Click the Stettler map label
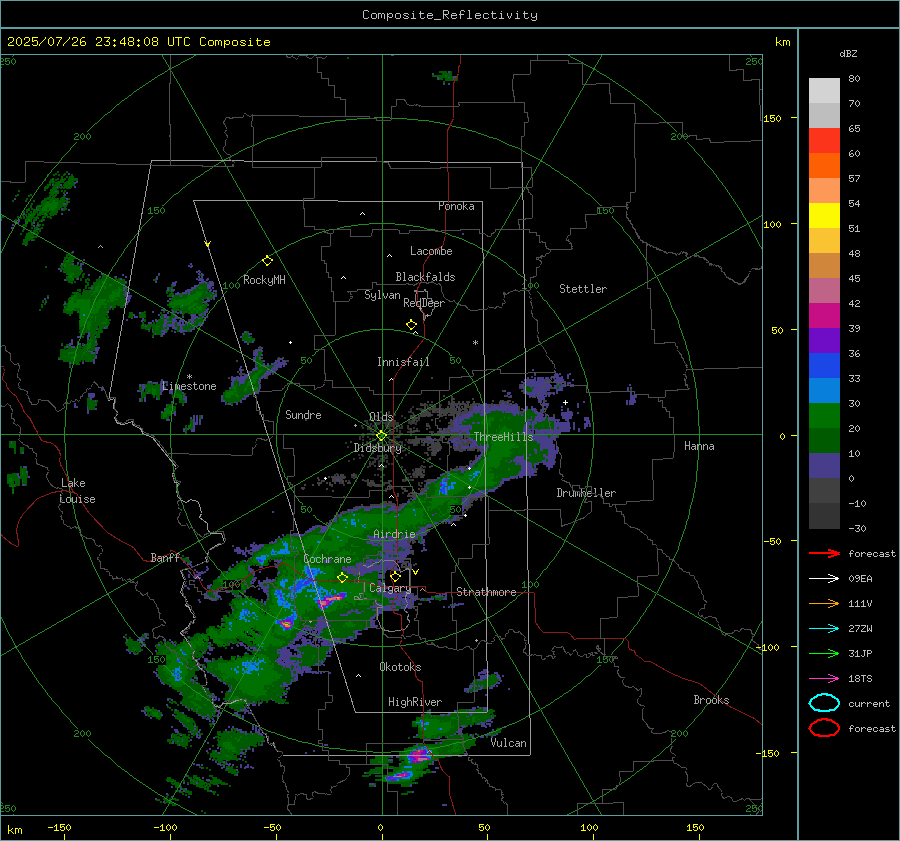 pyautogui.click(x=583, y=289)
